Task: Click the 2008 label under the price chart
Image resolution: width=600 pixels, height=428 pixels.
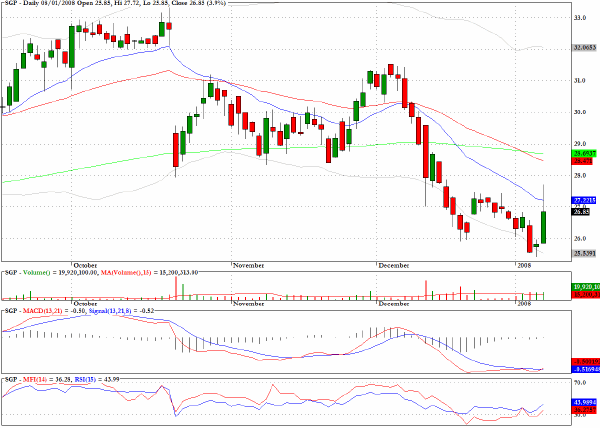Action: (524, 265)
